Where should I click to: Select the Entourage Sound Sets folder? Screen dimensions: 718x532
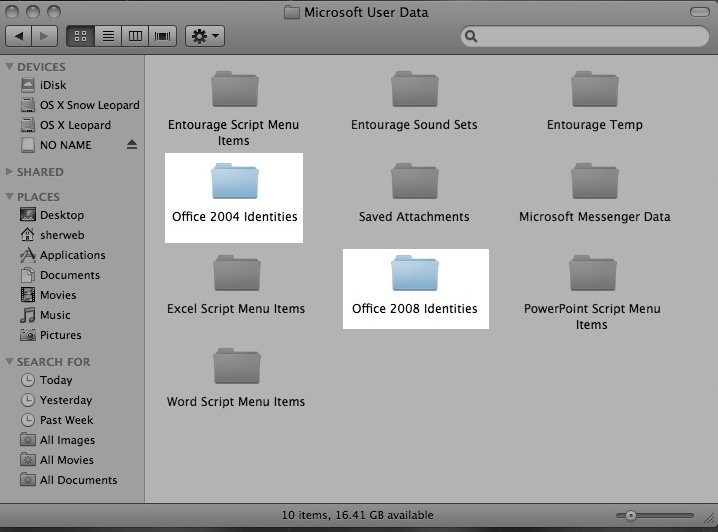[414, 91]
